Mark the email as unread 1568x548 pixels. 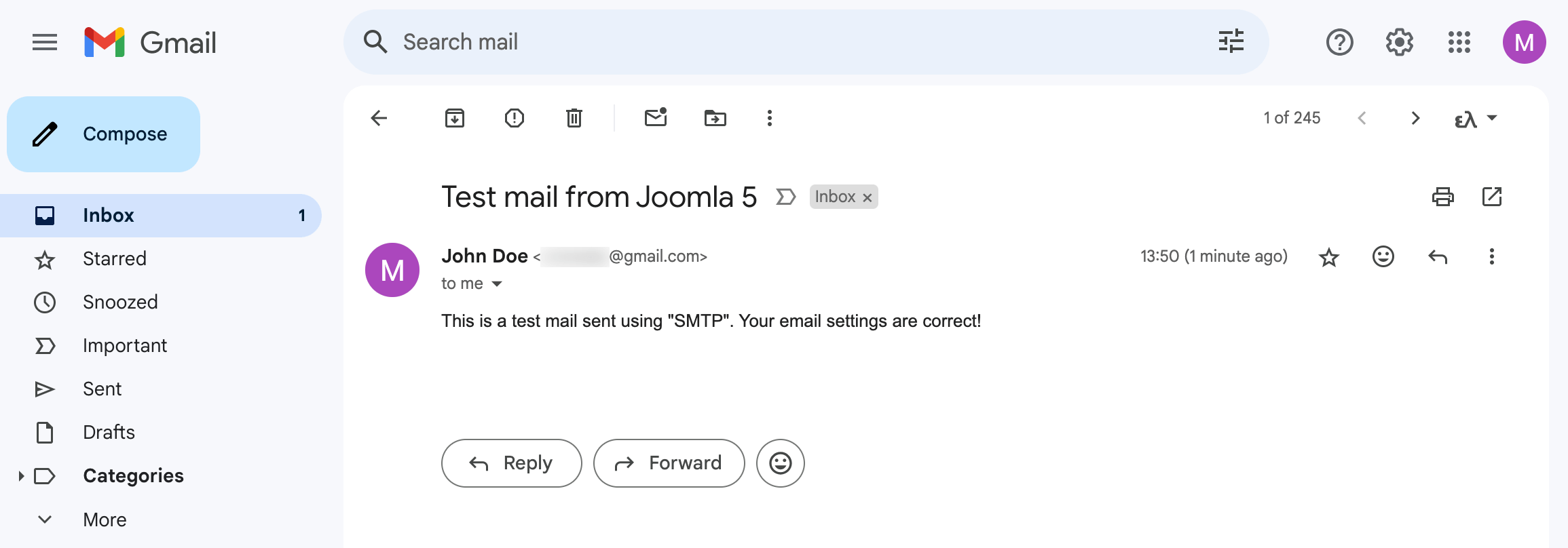[656, 118]
